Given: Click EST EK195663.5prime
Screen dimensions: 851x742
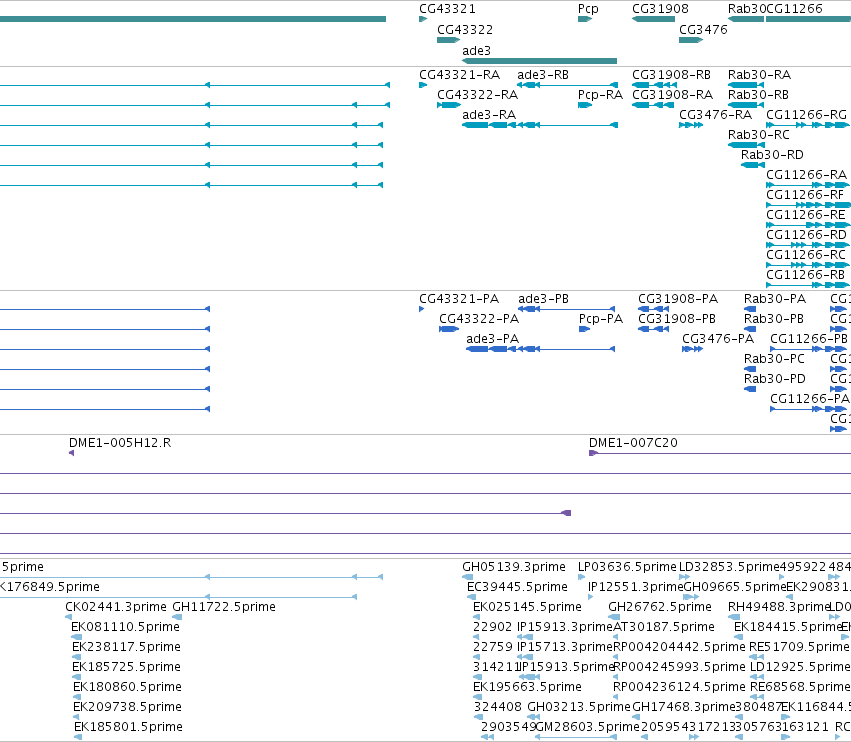Looking at the screenshot, I should tap(527, 687).
